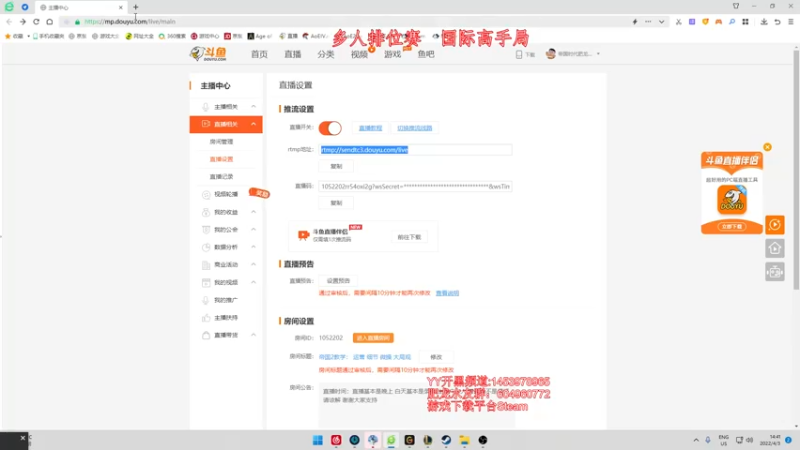The width and height of the screenshot is (800, 450).
Task: Open the 首页 home nav item
Action: [x=259, y=54]
